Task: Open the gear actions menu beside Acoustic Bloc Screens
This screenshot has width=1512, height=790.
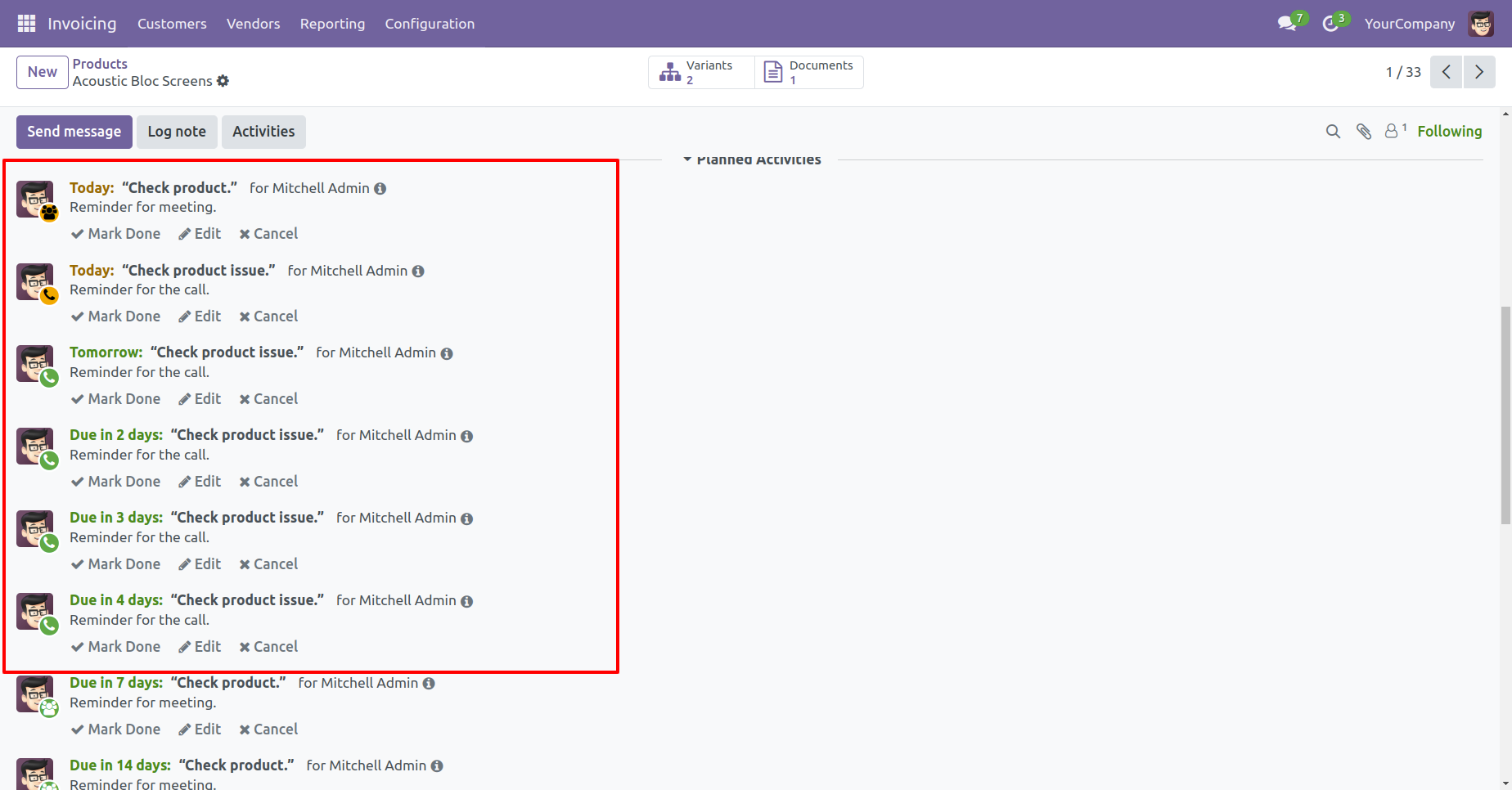Action: [x=223, y=81]
